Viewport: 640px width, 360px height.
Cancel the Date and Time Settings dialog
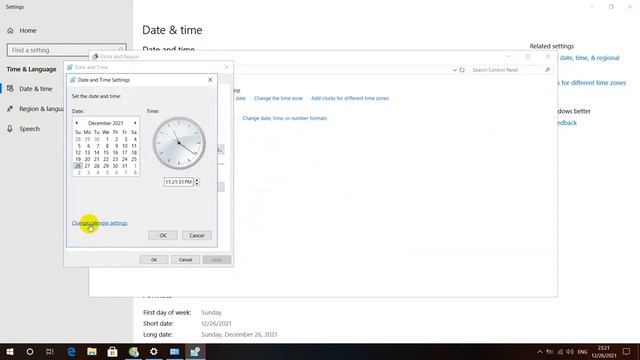coord(197,236)
